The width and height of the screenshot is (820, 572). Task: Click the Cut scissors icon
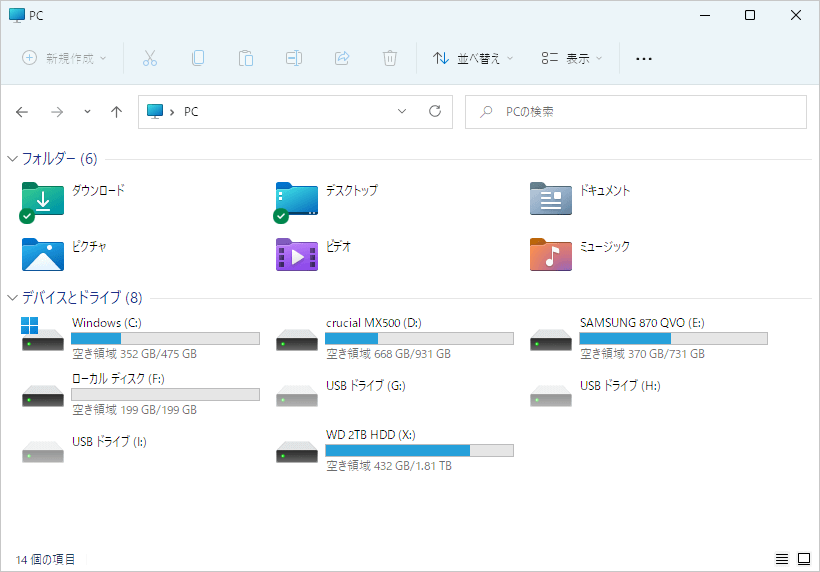coord(150,58)
